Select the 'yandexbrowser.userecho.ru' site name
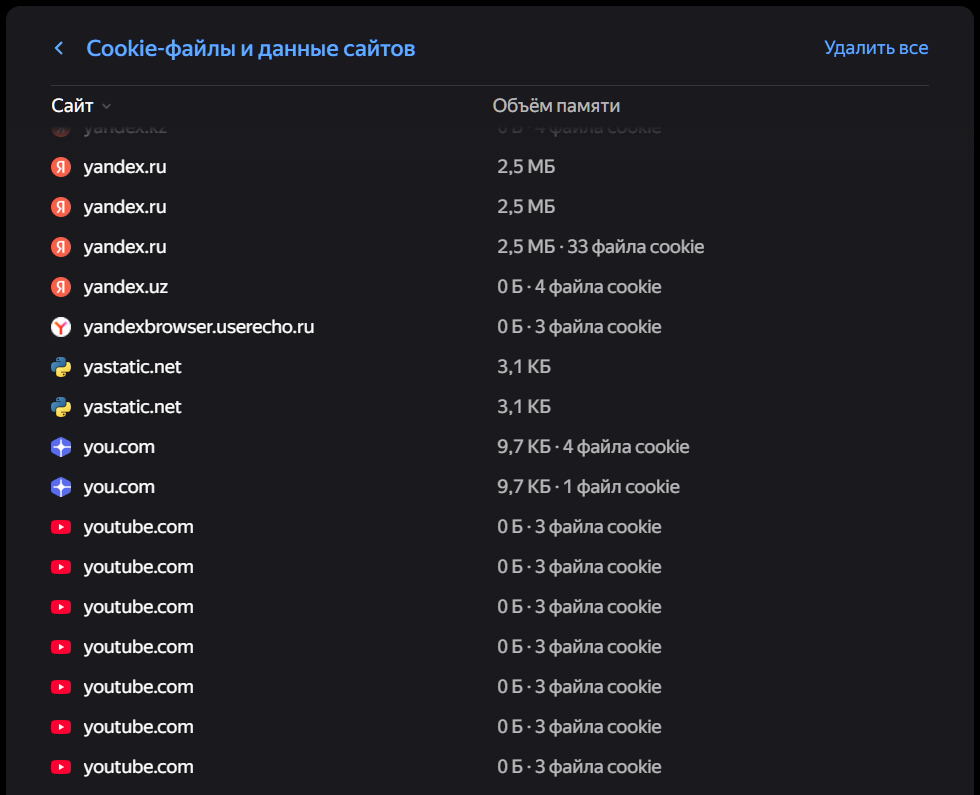Image resolution: width=980 pixels, height=795 pixels. pos(199,327)
